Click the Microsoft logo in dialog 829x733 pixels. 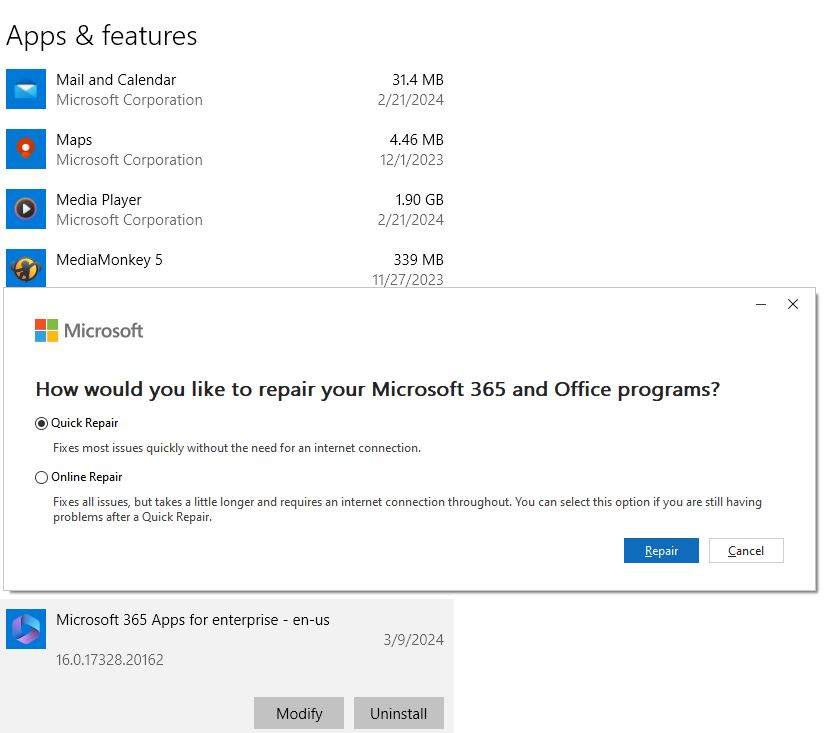coord(89,331)
